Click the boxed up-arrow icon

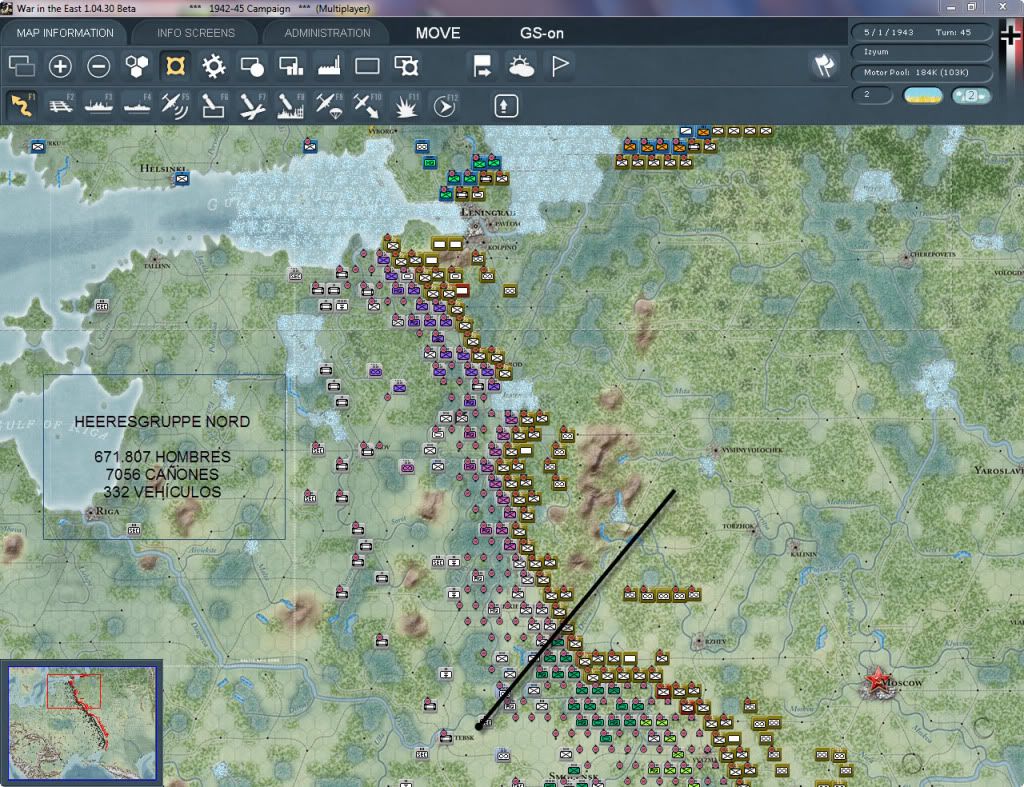506,106
